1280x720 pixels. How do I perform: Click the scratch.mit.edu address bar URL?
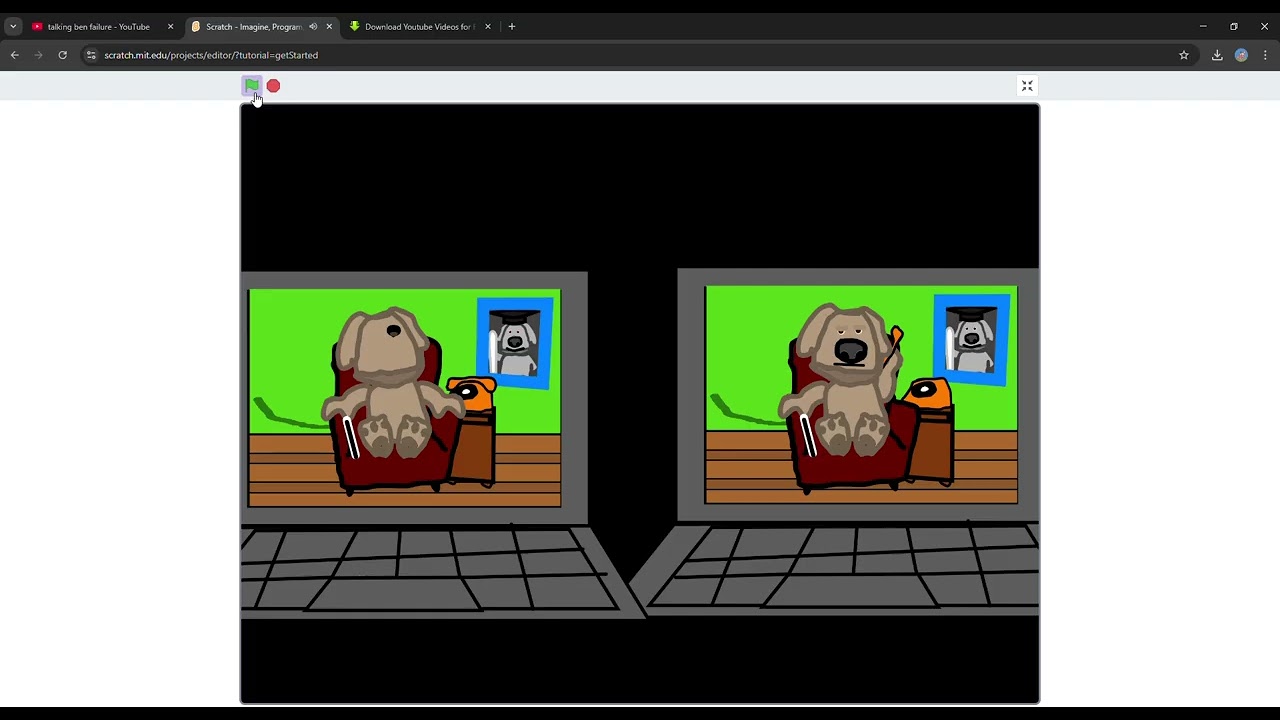coord(211,55)
